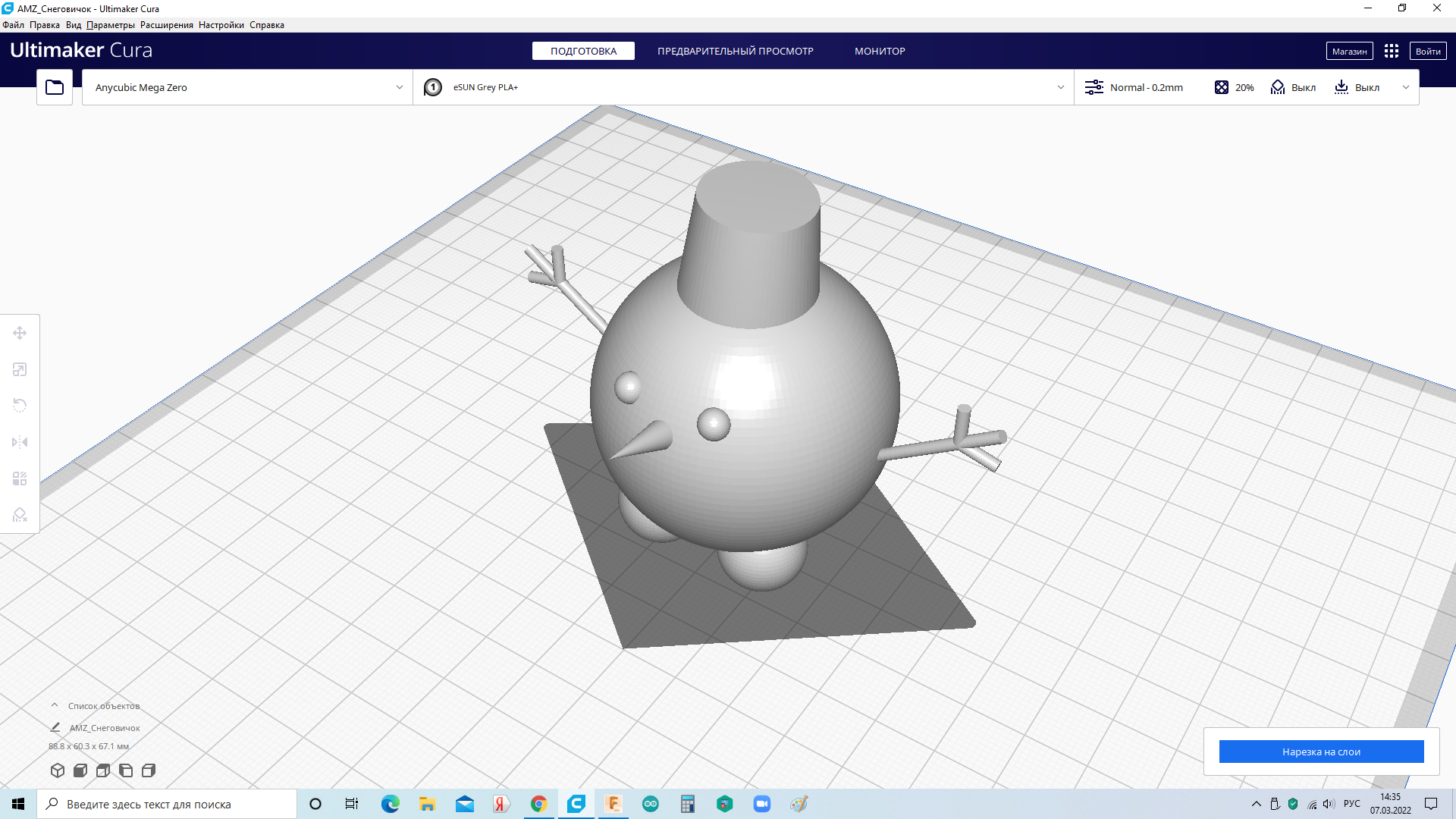Select the Scale tool in left sidebar

(20, 369)
